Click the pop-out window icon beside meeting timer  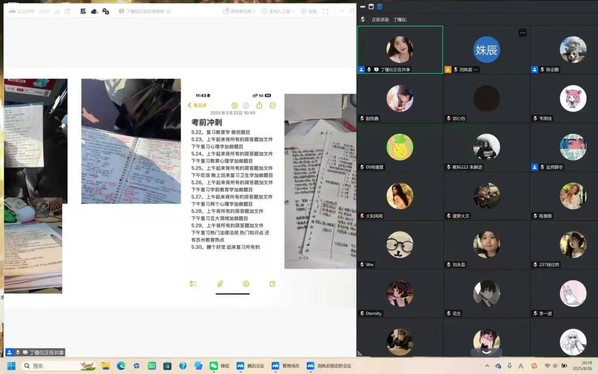[68, 11]
